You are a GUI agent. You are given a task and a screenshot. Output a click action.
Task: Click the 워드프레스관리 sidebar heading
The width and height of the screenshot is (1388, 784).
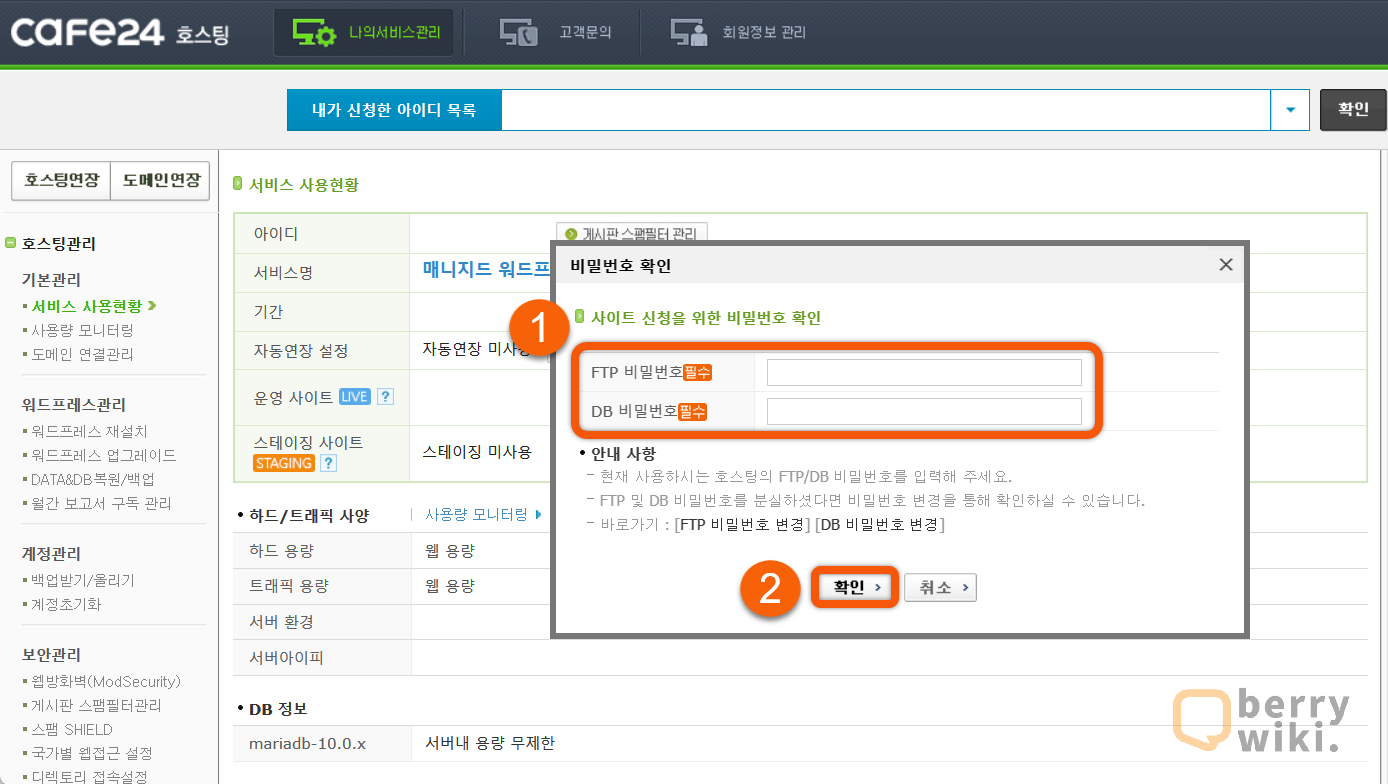click(74, 405)
